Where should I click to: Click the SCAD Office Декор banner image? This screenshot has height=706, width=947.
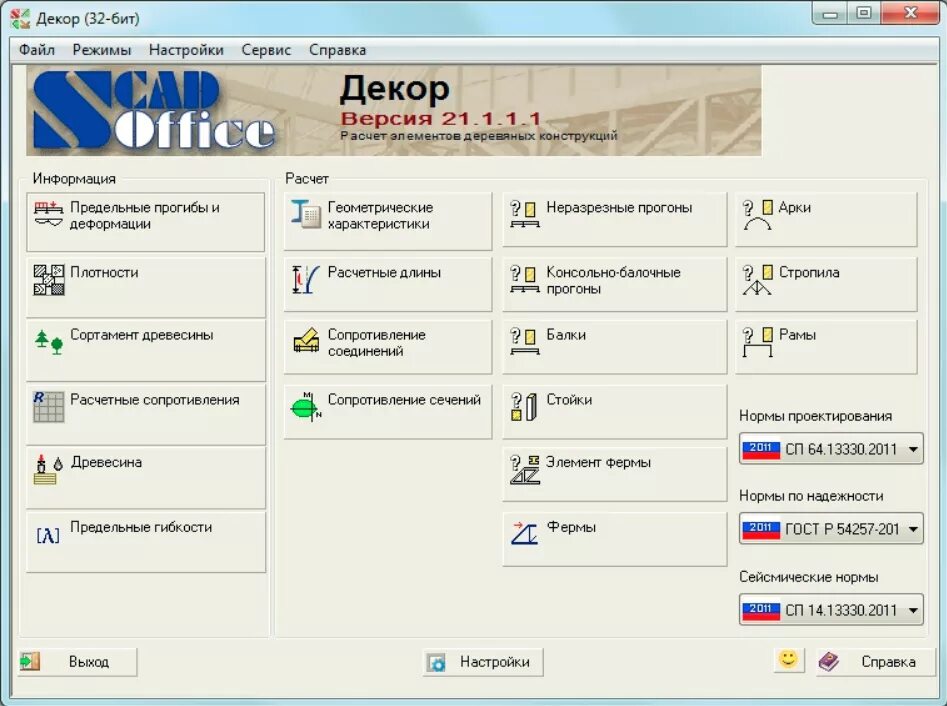[x=393, y=111]
